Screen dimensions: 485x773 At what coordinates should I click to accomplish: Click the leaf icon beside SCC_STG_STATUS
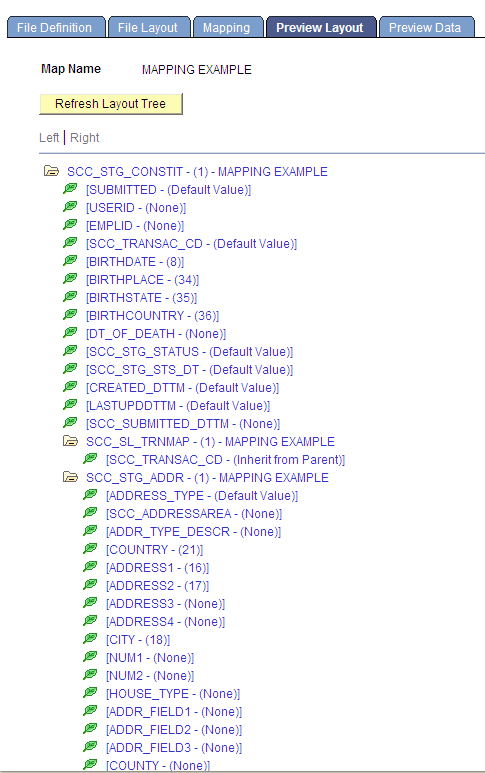70,351
